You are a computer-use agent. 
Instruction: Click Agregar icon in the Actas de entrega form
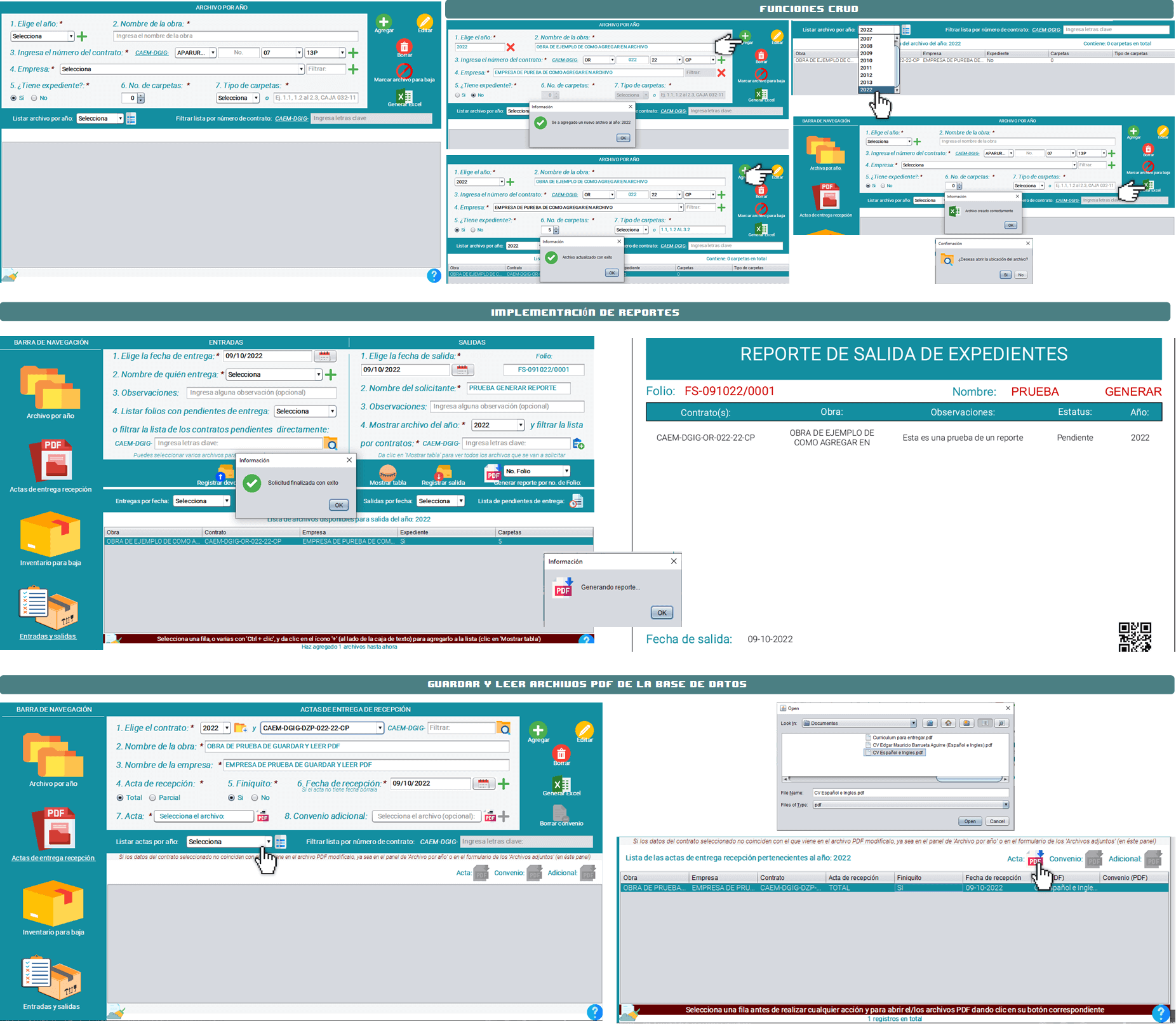pyautogui.click(x=538, y=729)
